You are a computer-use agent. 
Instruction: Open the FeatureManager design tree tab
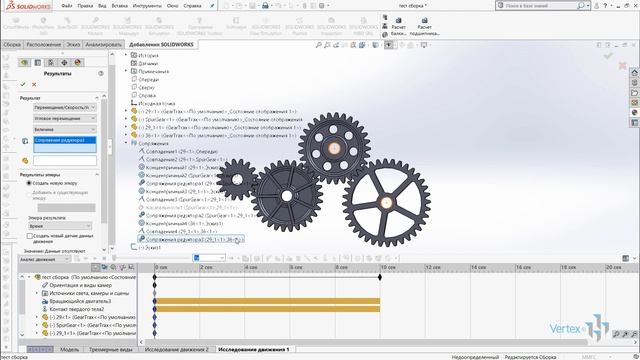[x=24, y=62]
